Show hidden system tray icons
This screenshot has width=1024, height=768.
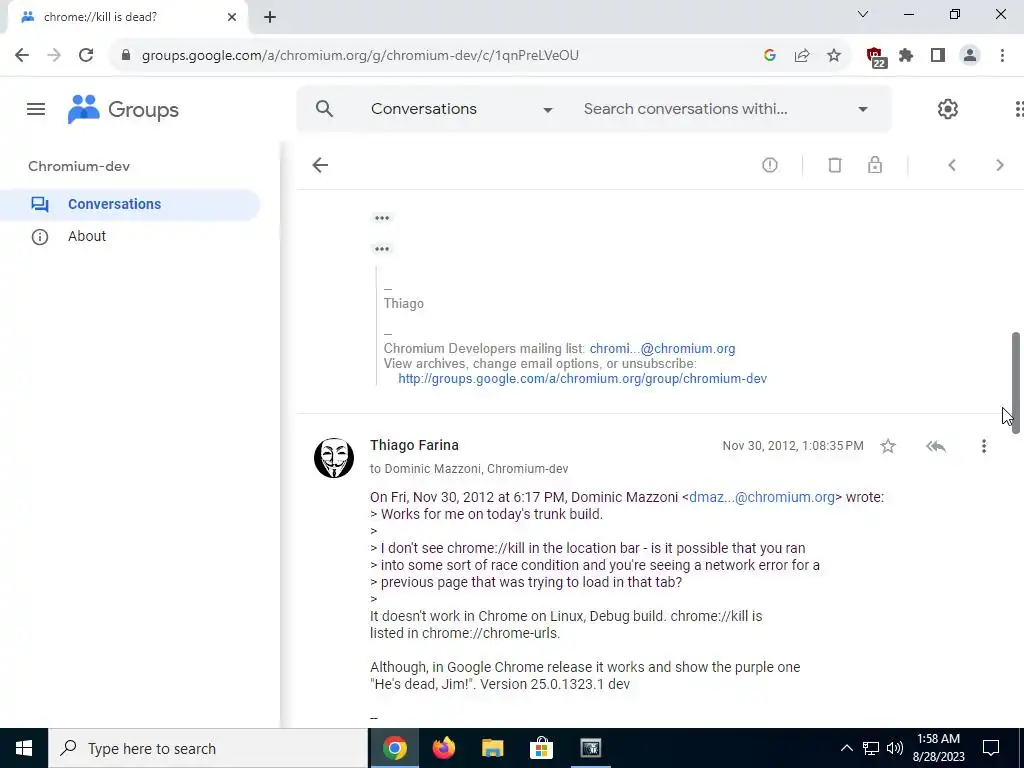(846, 748)
